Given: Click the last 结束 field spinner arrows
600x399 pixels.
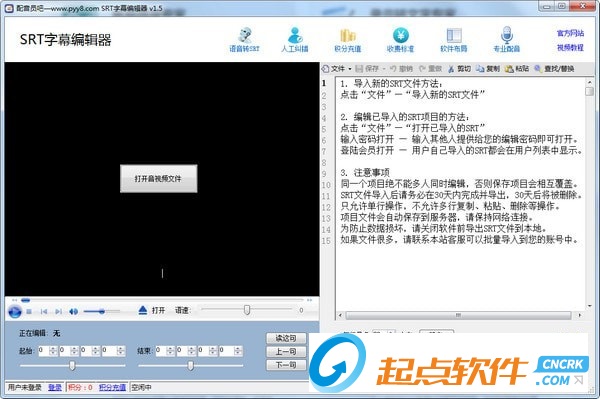Looking at the screenshot, I should 238,350.
